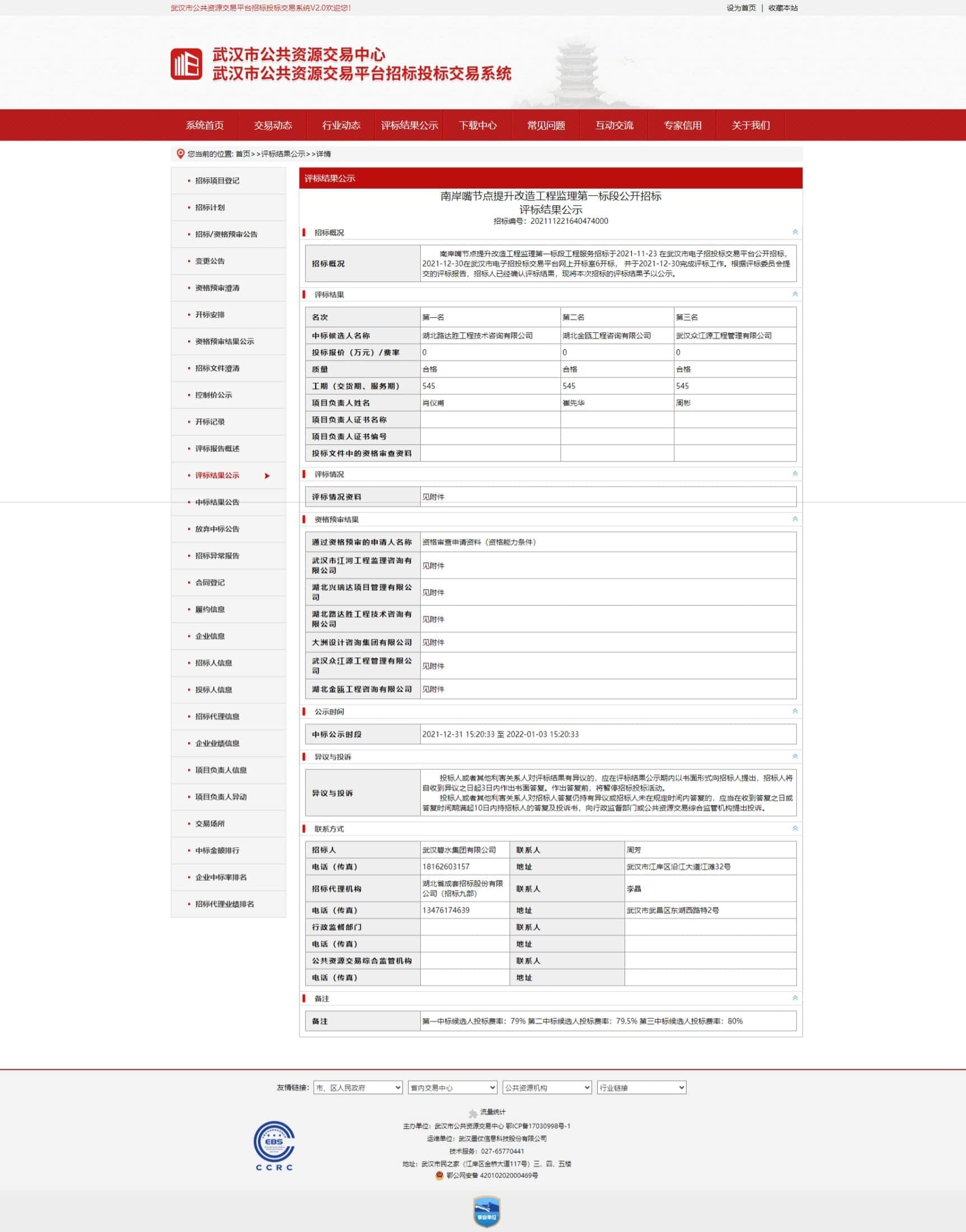Open the CCRC EBS certification badge
Screen dimensions: 966x1232
point(274,1145)
